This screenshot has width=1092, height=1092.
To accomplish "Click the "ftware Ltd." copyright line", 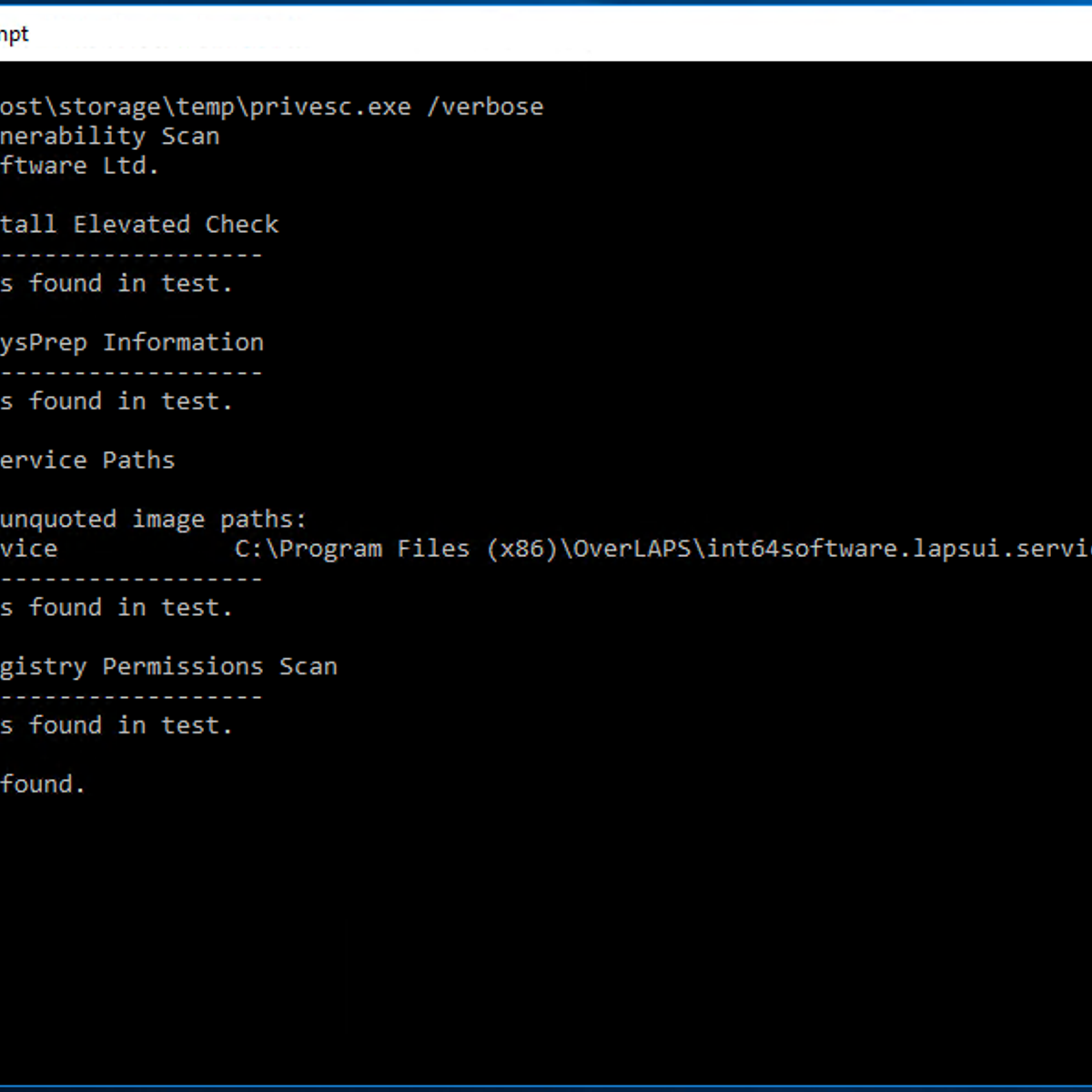I will (x=79, y=166).
